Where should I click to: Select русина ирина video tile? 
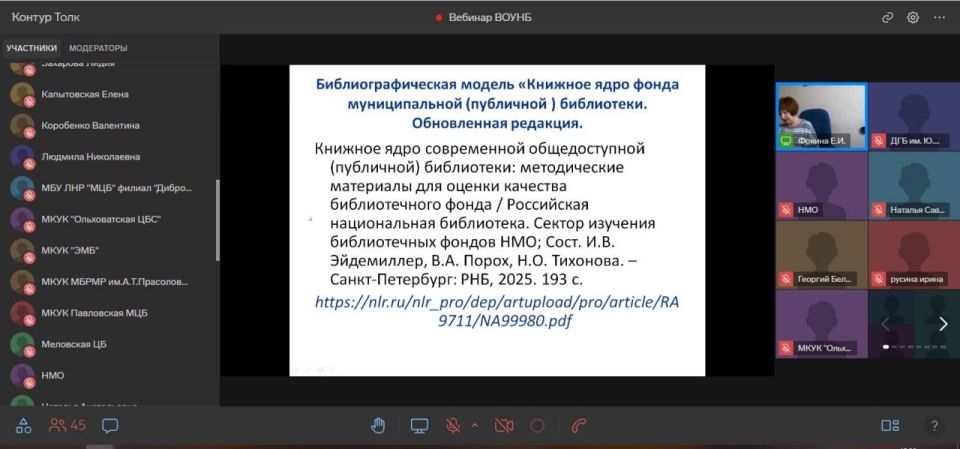(x=914, y=255)
